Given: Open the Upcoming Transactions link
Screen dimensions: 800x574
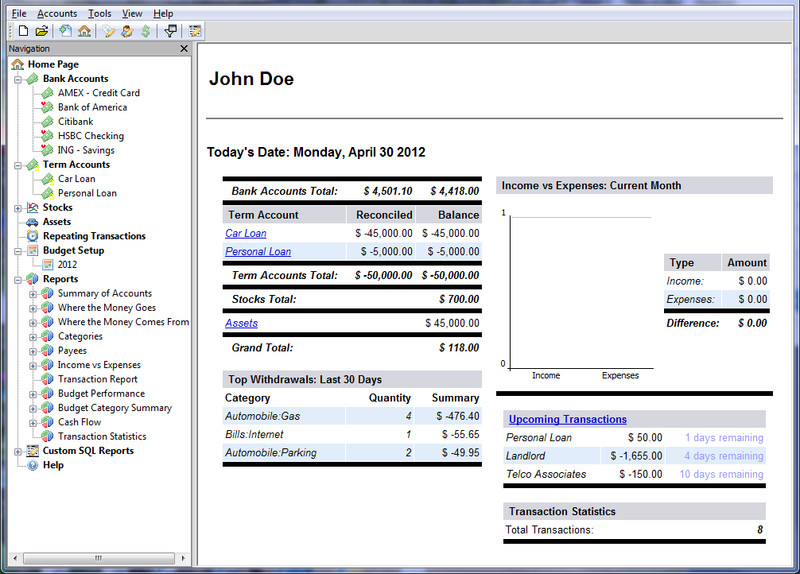Looking at the screenshot, I should coord(568,419).
